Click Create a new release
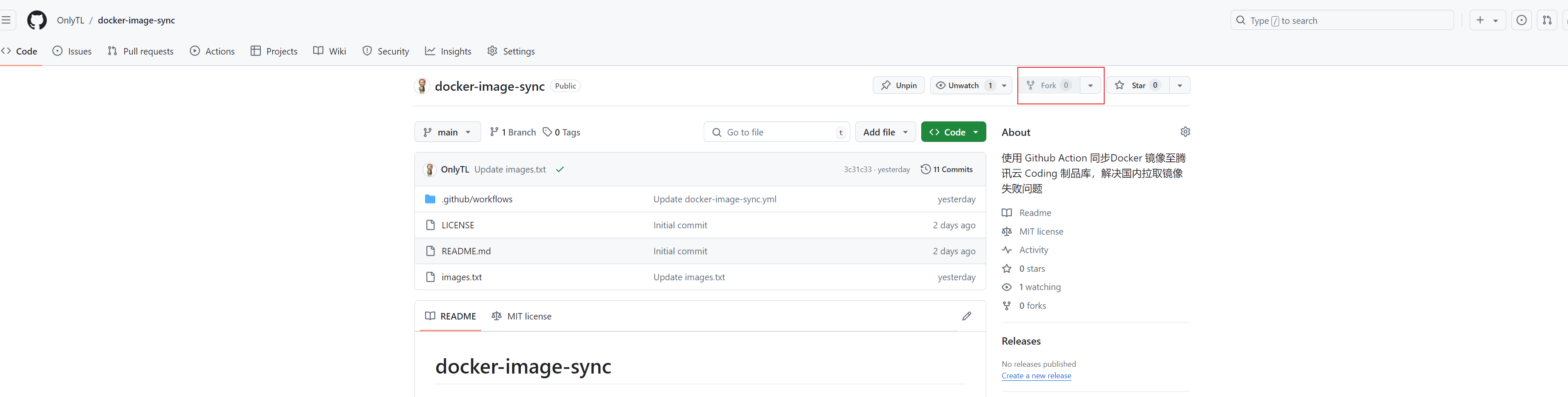 pos(1036,376)
